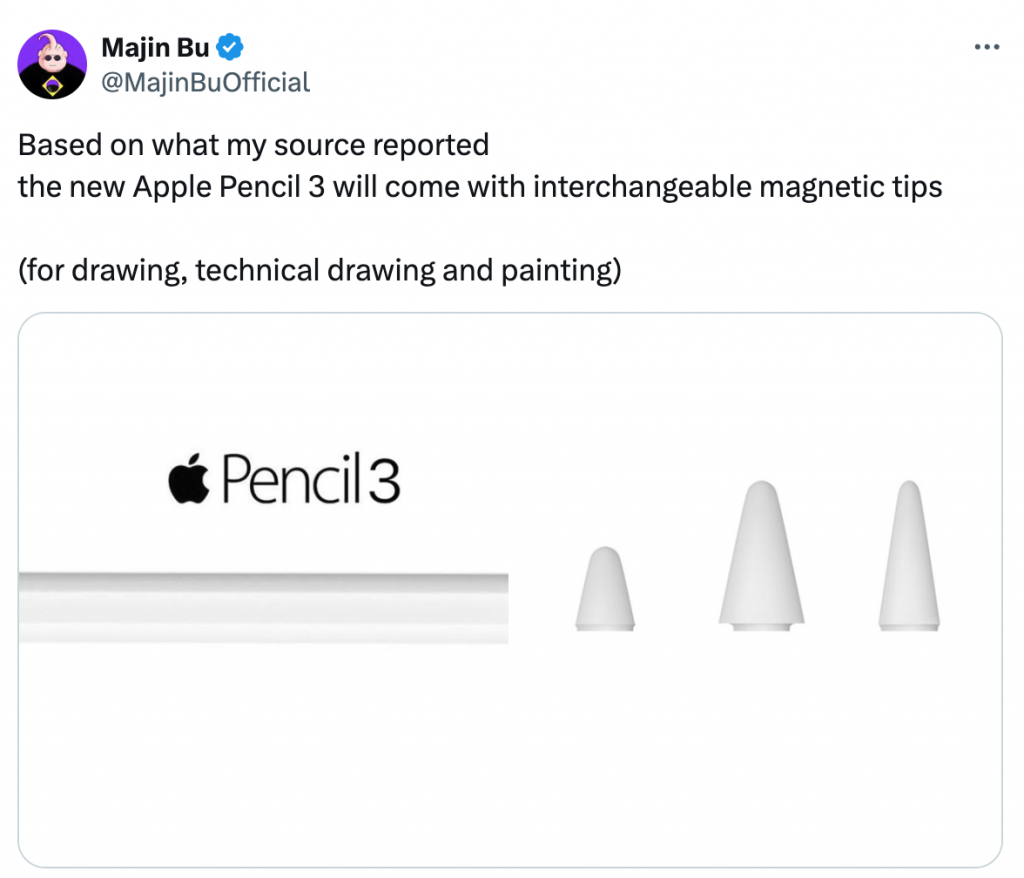Click the "(for drawing, technical drawing and painting)" line
The image size is (1024, 878).
tap(319, 270)
